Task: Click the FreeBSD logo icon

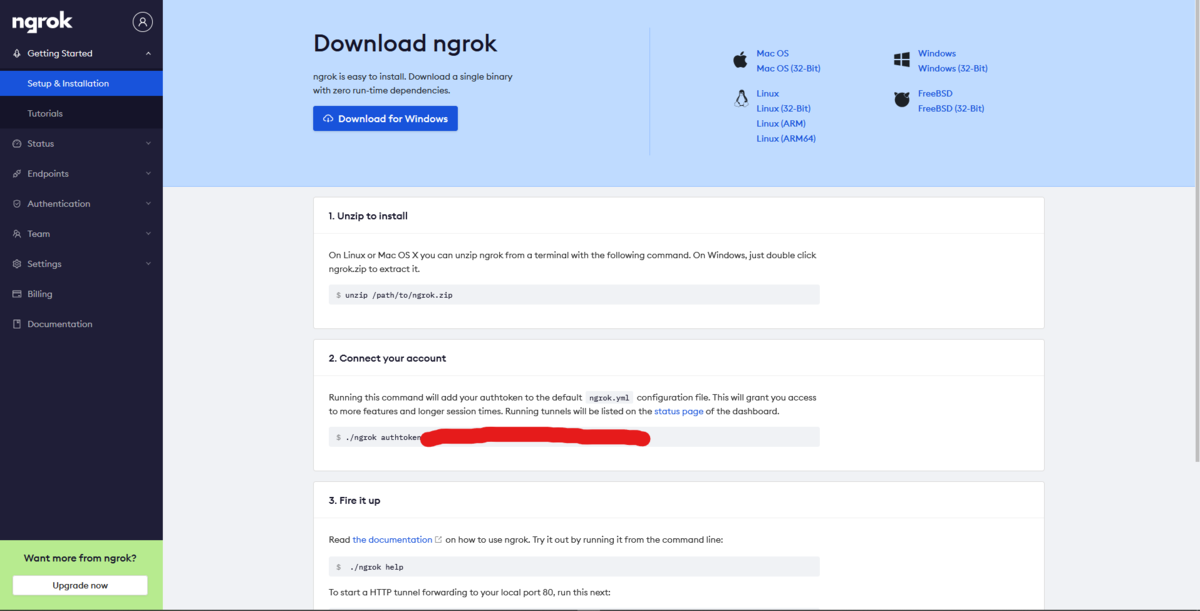Action: tap(902, 99)
